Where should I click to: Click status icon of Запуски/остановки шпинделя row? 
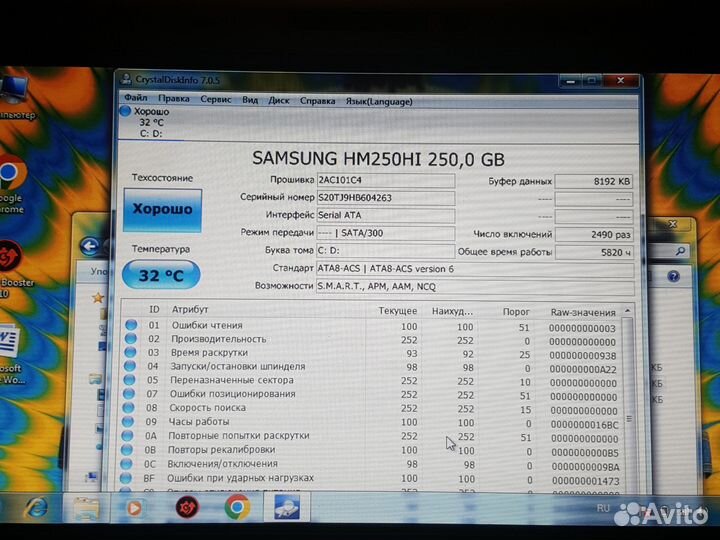(129, 366)
